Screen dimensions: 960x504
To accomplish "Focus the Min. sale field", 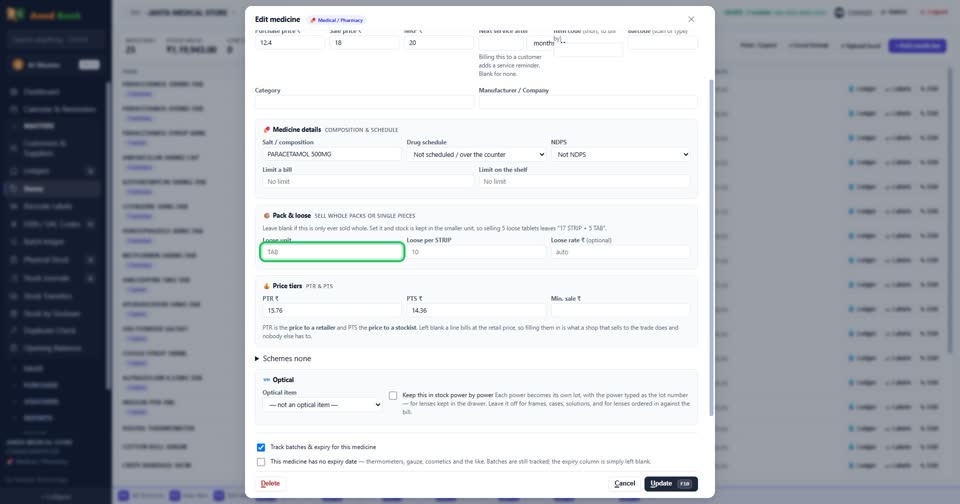I will click(x=620, y=310).
